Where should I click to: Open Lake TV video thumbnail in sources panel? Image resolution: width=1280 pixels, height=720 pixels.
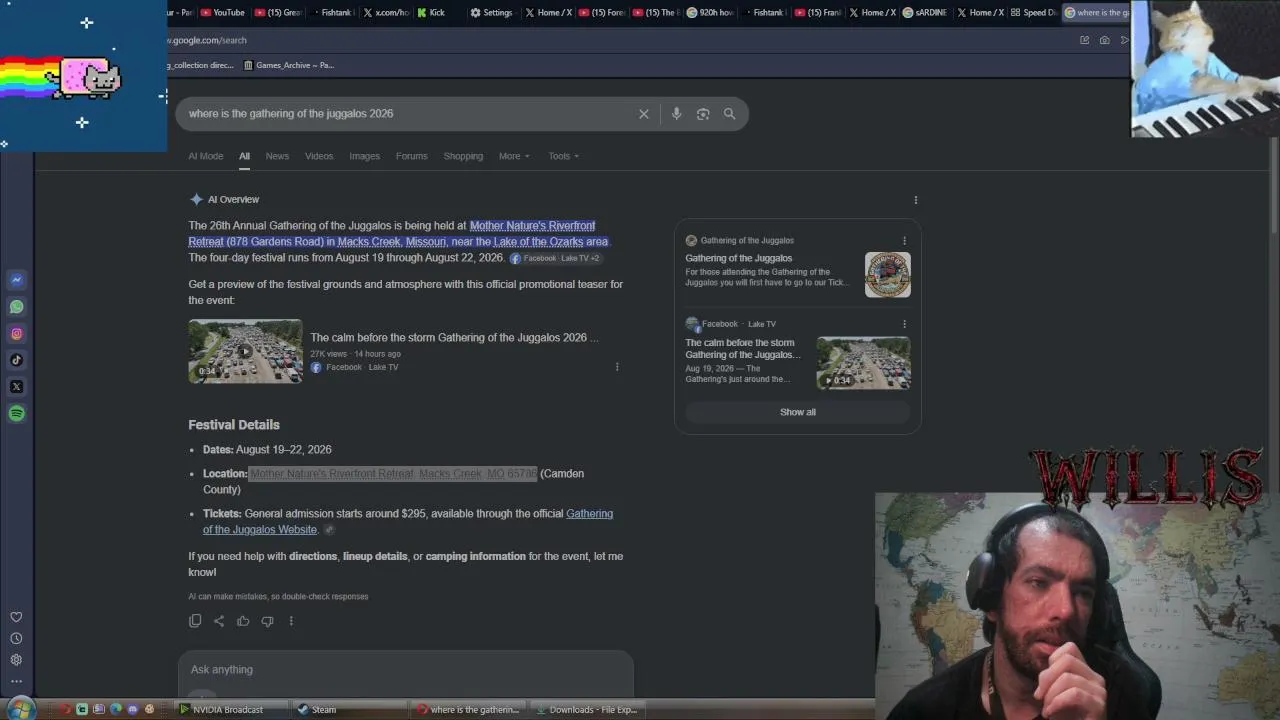pyautogui.click(x=864, y=362)
